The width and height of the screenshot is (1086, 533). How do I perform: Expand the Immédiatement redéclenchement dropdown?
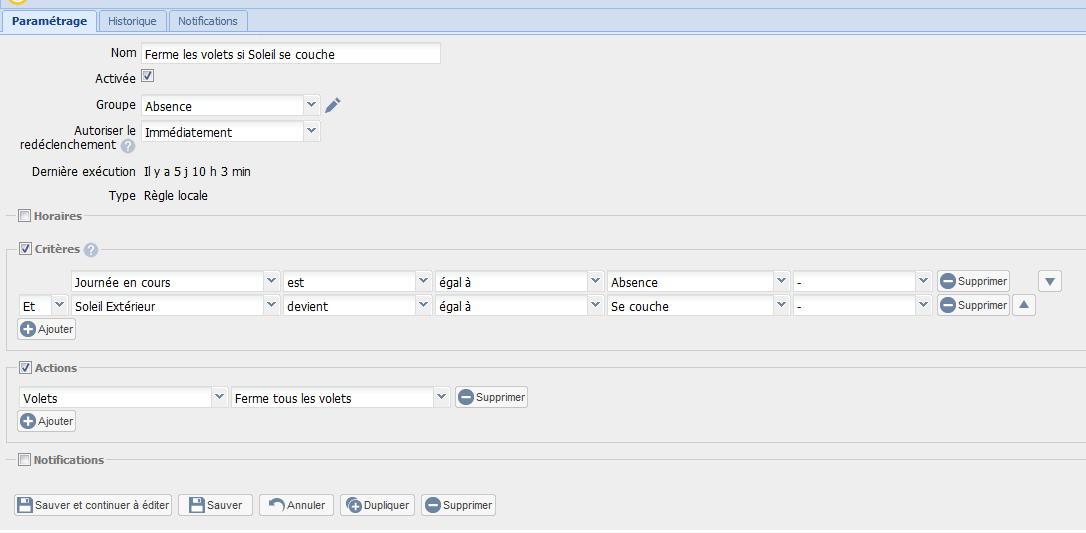230,131
